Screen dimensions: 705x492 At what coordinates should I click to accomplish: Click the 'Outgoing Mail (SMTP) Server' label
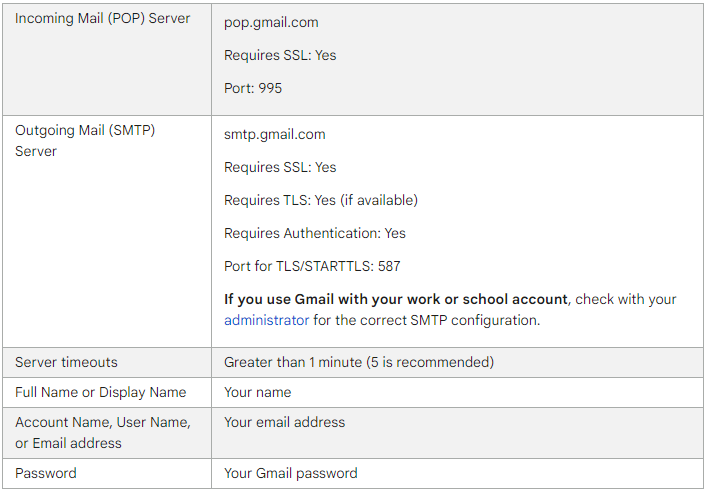click(85, 141)
